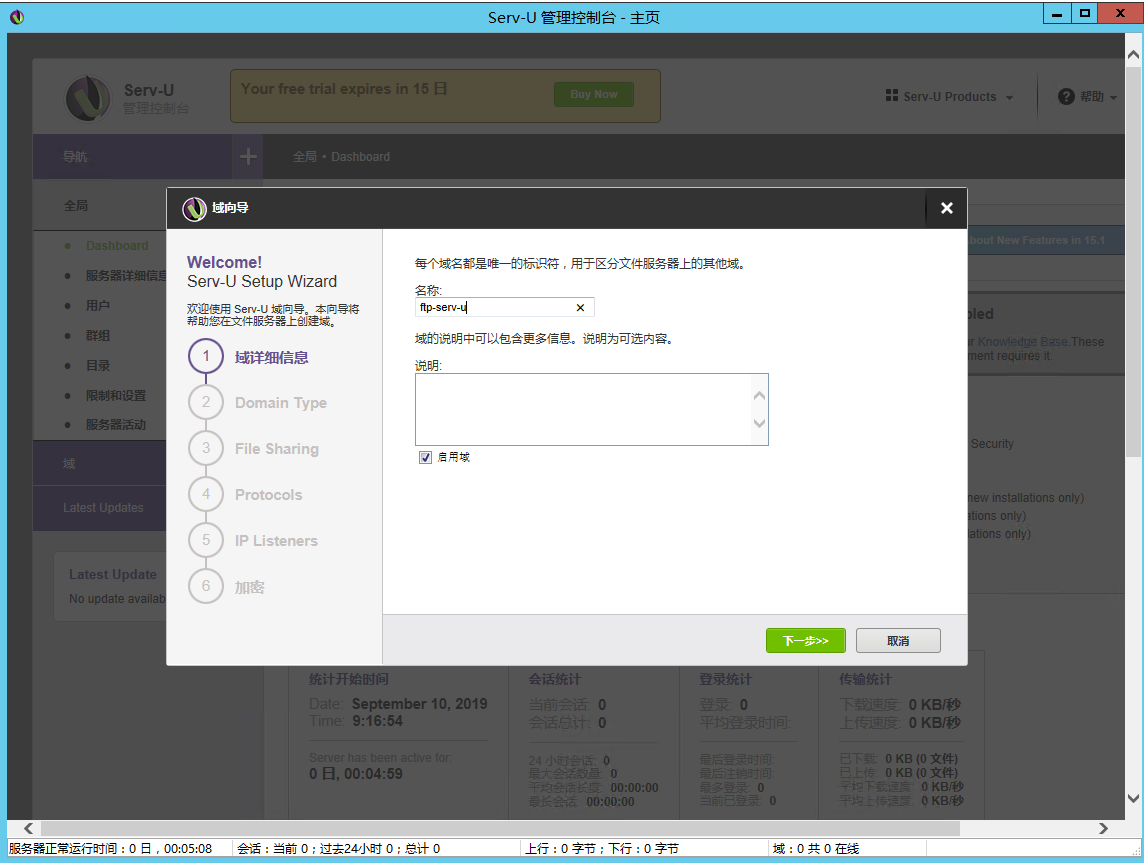
Task: Click the help question mark icon
Action: pyautogui.click(x=1066, y=96)
